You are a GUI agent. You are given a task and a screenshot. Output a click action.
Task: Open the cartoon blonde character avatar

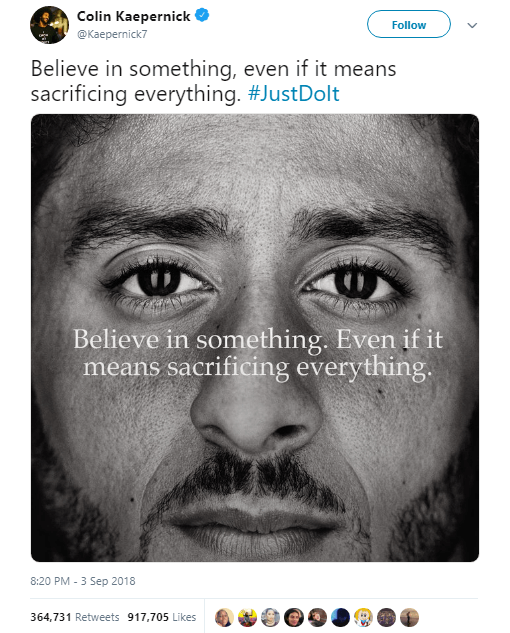[363, 617]
